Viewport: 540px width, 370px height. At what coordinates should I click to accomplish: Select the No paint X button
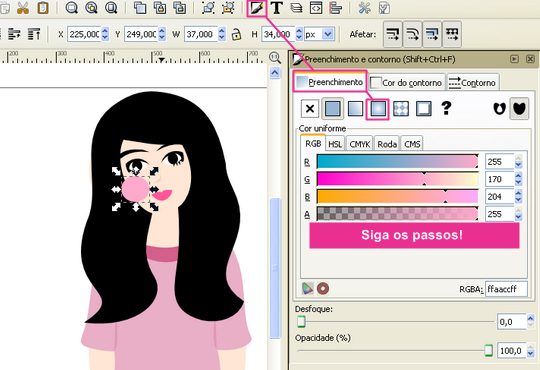click(310, 109)
